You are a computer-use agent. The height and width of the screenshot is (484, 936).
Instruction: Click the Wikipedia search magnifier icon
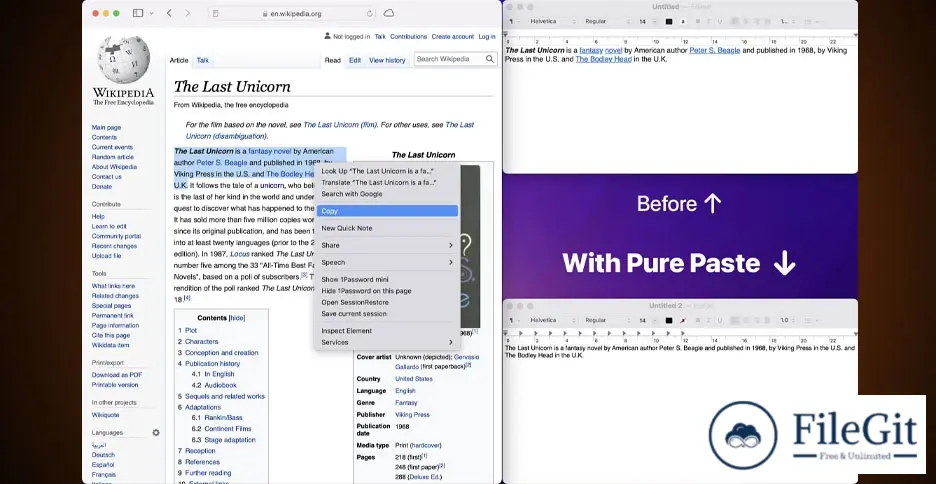489,59
